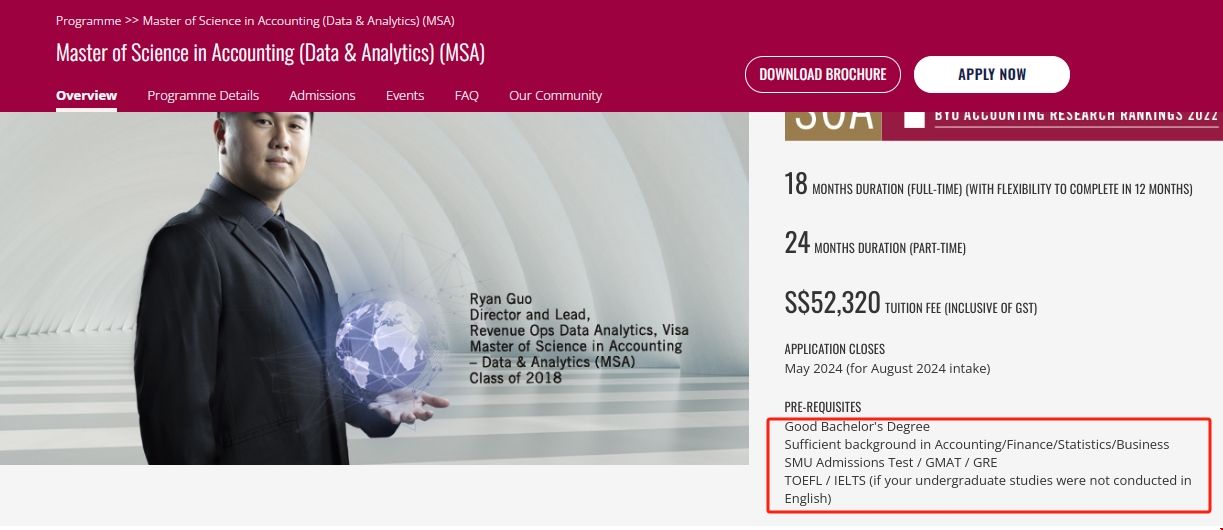Click the Ryan Guo caption text
Screen dimensions: 1223x530
(x=578, y=339)
